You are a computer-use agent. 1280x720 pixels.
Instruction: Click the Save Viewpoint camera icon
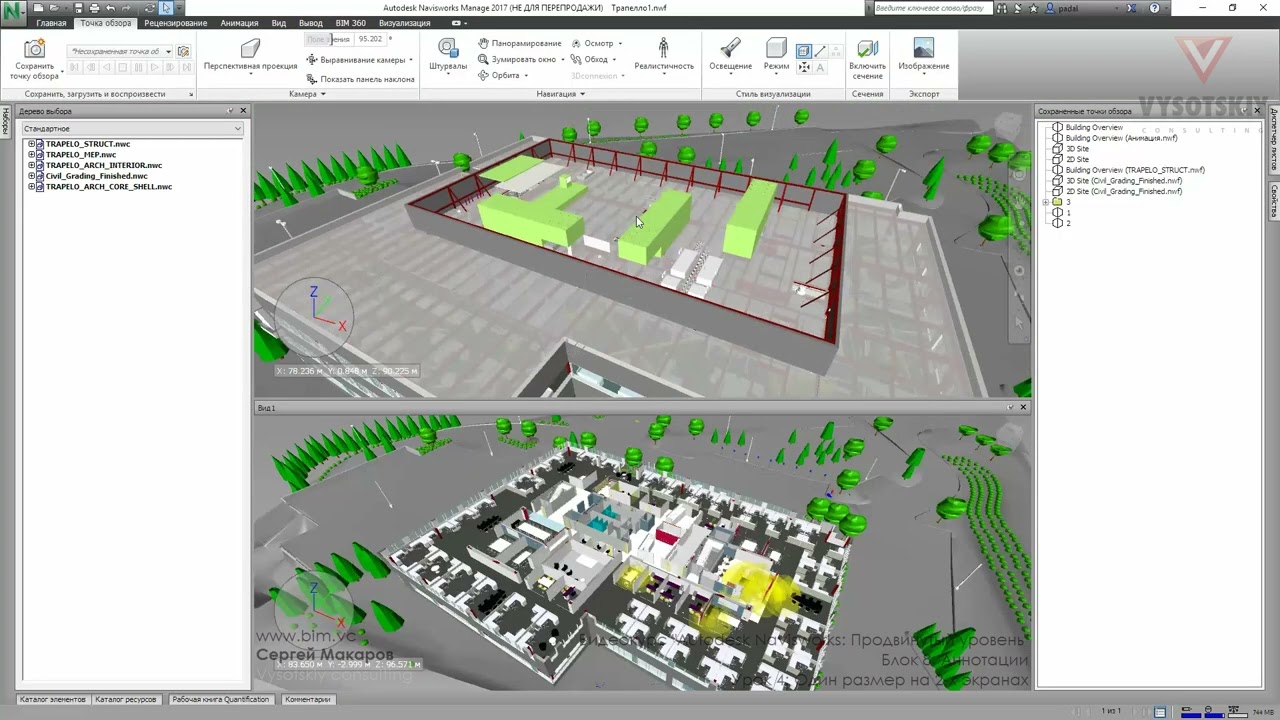34,49
